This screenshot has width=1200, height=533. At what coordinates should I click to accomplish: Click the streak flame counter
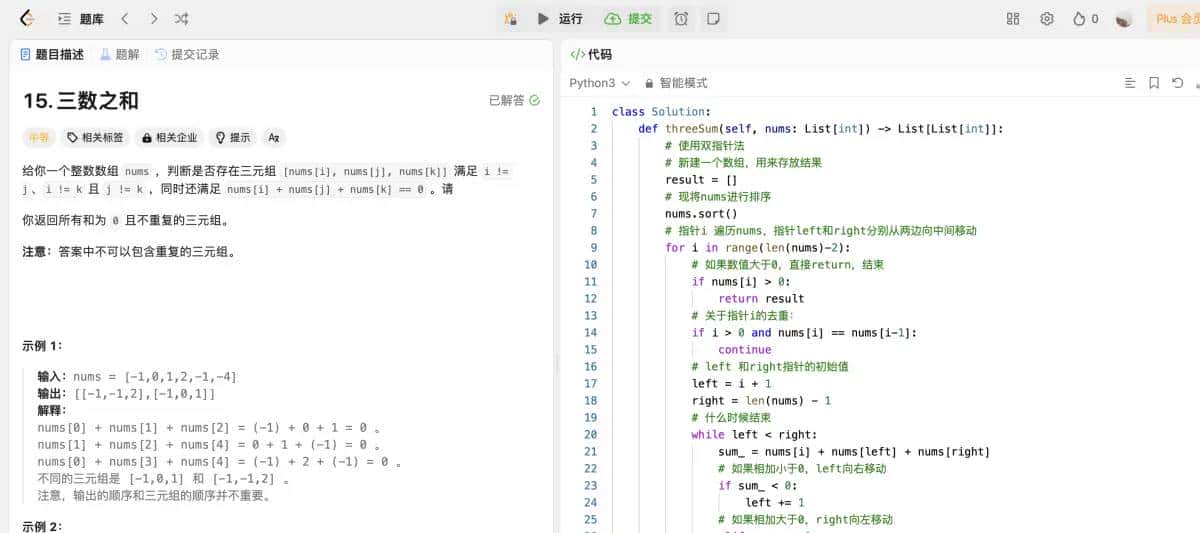pyautogui.click(x=1085, y=19)
